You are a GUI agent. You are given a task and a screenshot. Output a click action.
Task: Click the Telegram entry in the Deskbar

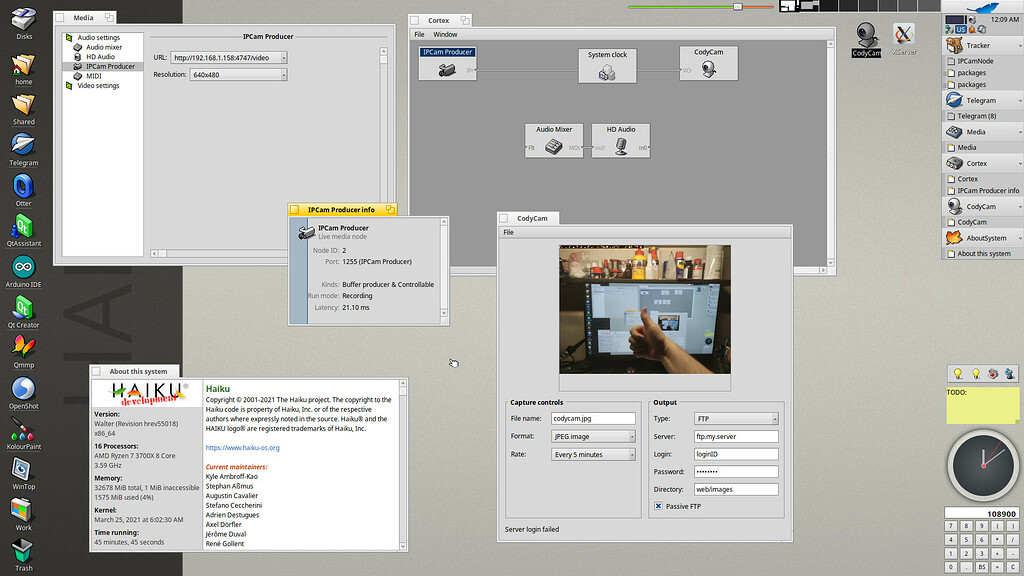click(980, 100)
